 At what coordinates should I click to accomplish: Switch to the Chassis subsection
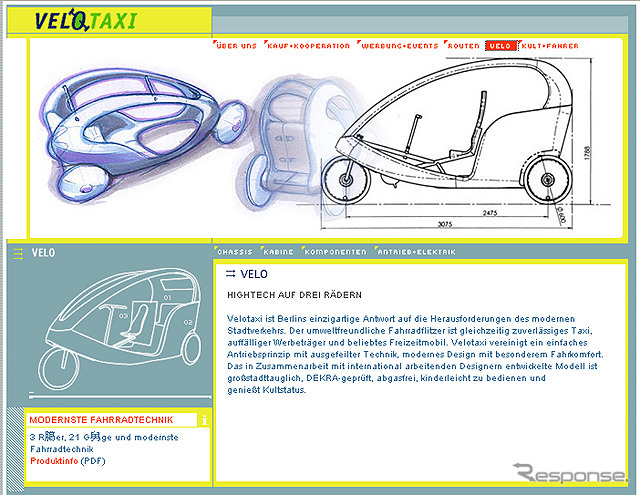pyautogui.click(x=233, y=252)
